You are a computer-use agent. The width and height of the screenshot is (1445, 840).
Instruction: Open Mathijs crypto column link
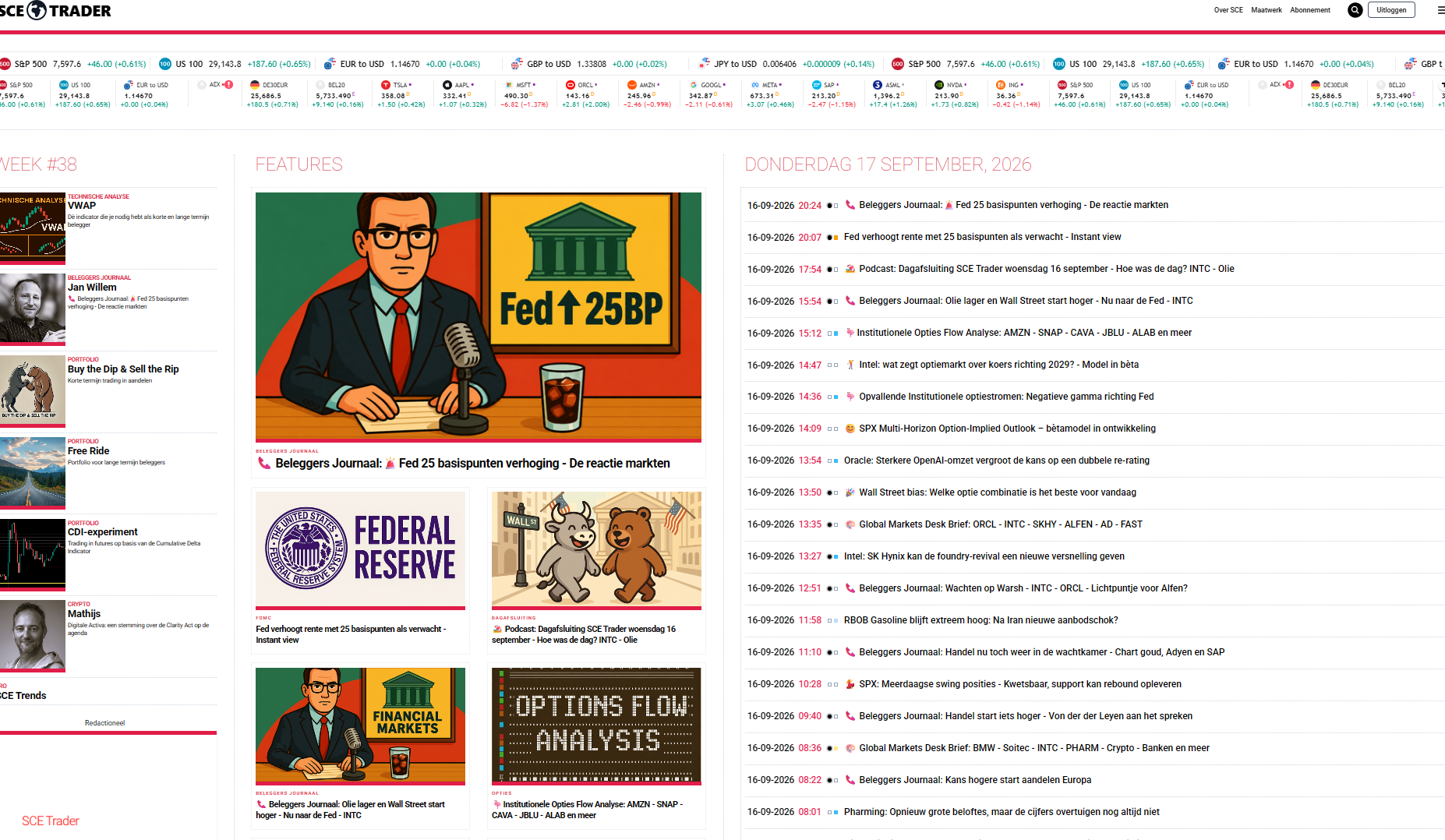pos(84,614)
